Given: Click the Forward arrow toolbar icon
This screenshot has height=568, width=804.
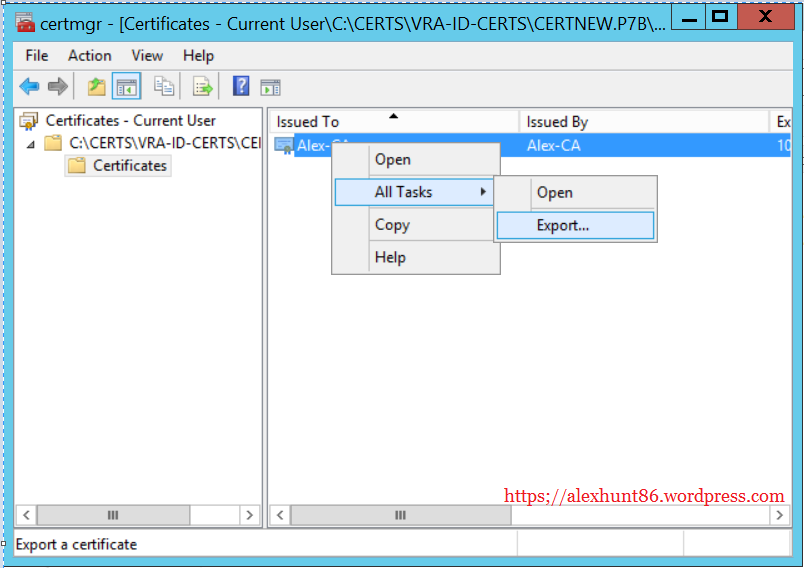Looking at the screenshot, I should coord(58,87).
